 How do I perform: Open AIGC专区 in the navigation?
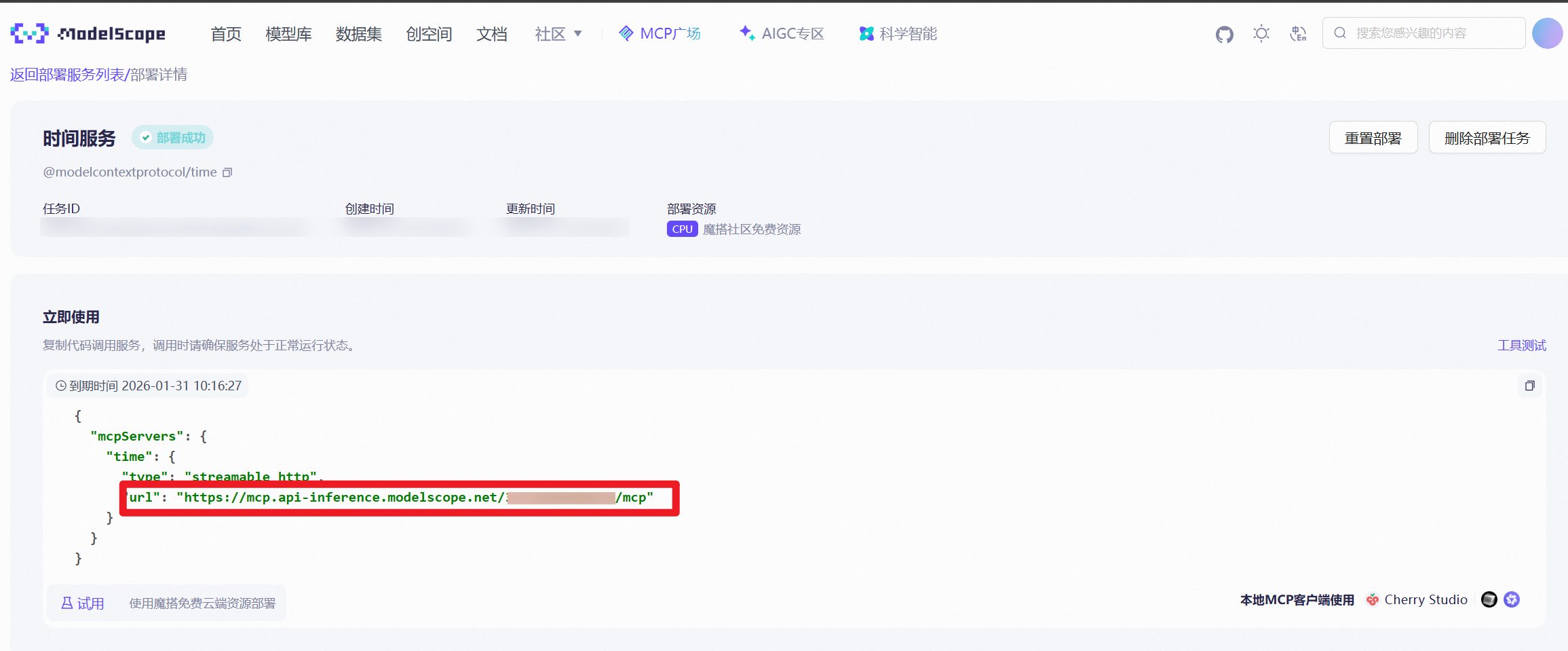(x=782, y=33)
